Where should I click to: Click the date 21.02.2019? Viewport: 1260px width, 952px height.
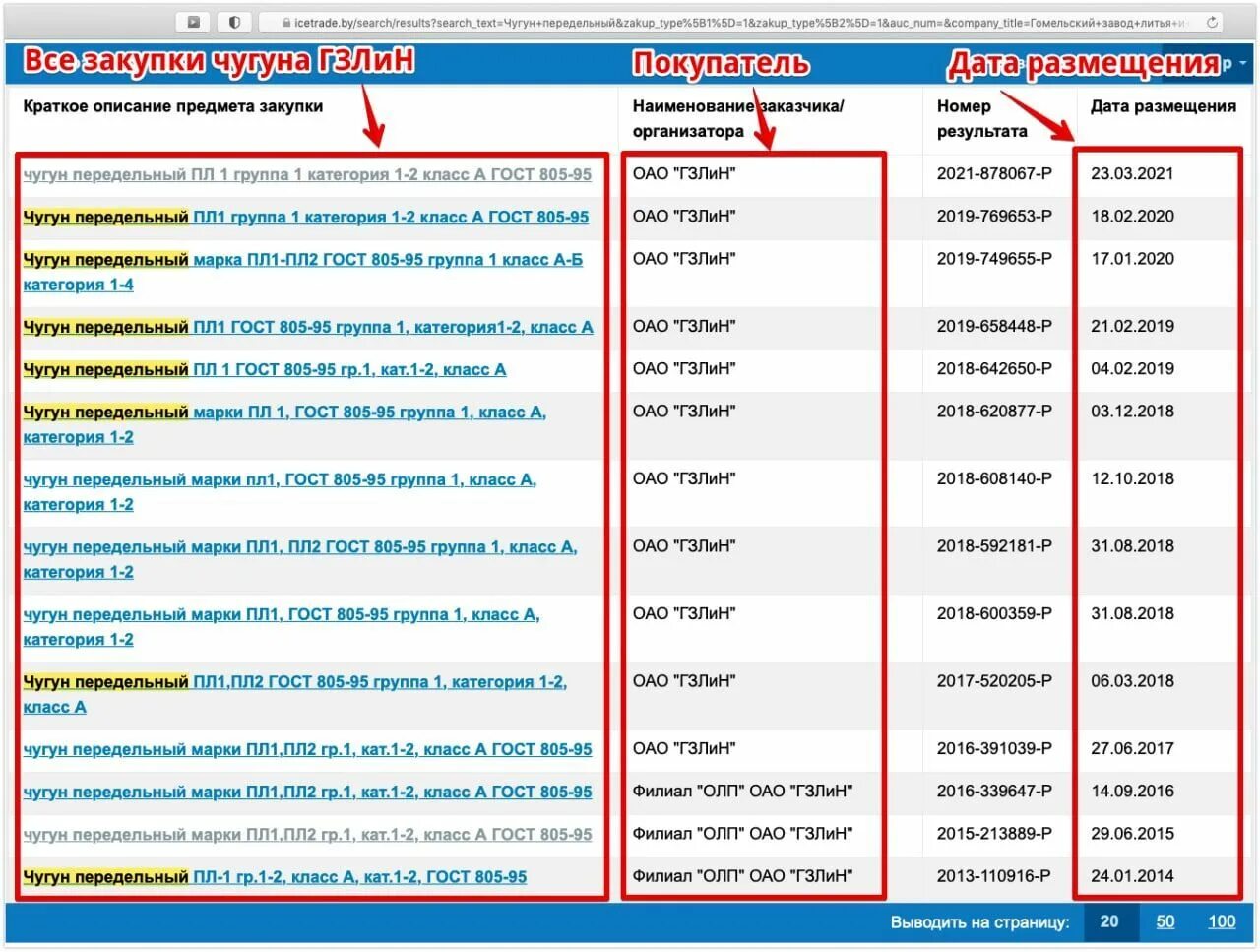pos(1132,326)
